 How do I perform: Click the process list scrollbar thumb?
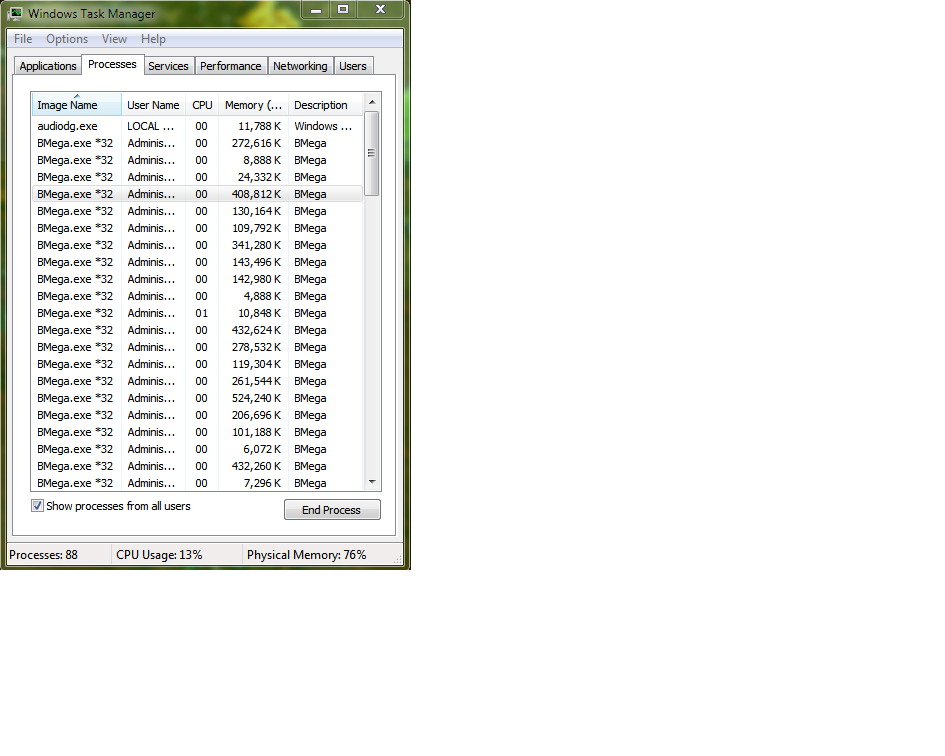372,153
